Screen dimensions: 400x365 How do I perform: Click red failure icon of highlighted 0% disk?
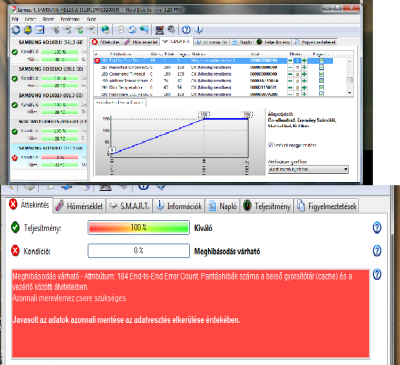coord(14,158)
